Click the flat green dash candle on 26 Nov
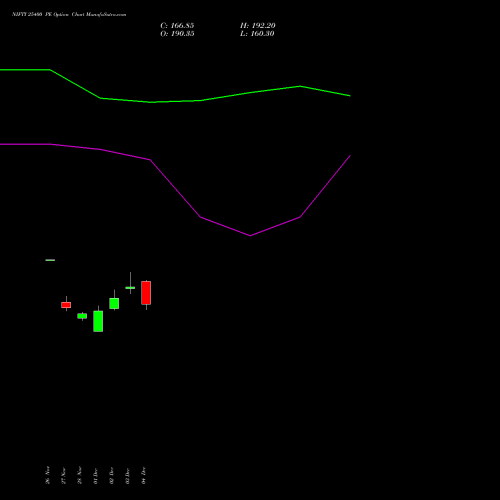500x500 pixels. click(x=50, y=260)
